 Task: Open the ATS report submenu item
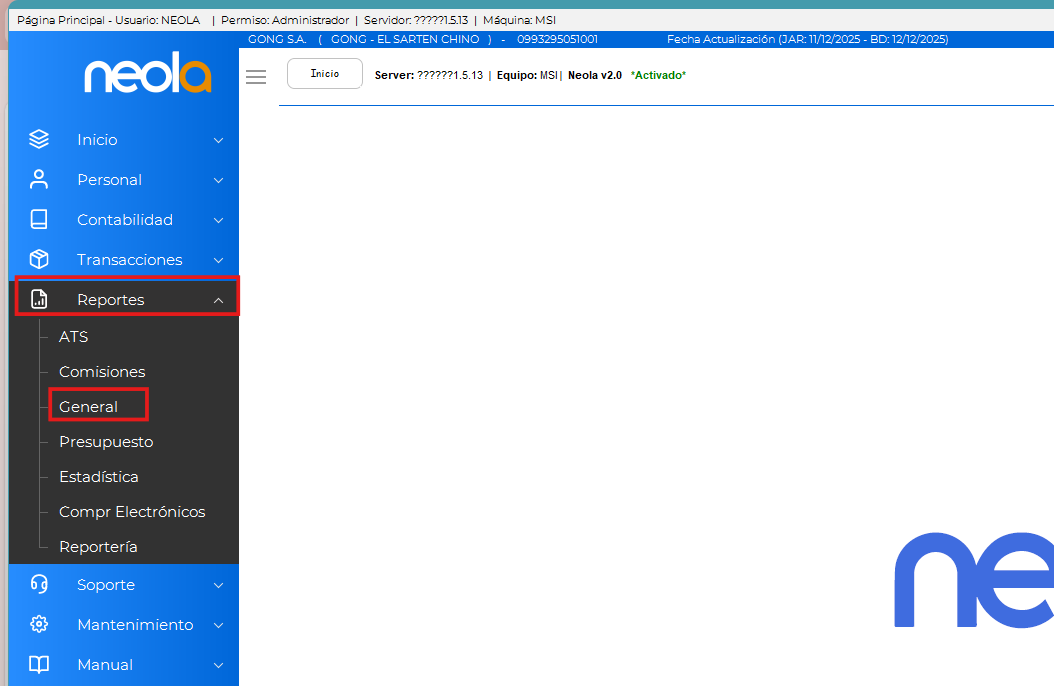(x=74, y=337)
